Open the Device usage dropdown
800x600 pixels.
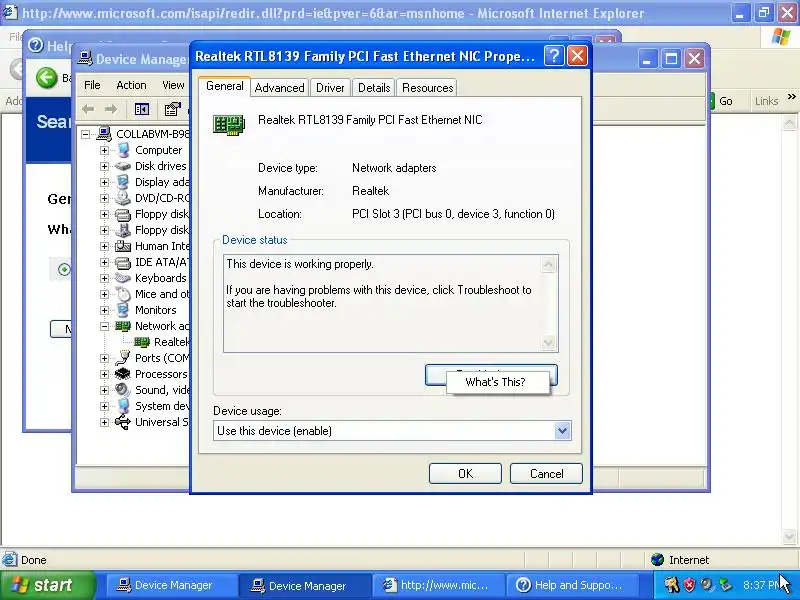point(562,431)
